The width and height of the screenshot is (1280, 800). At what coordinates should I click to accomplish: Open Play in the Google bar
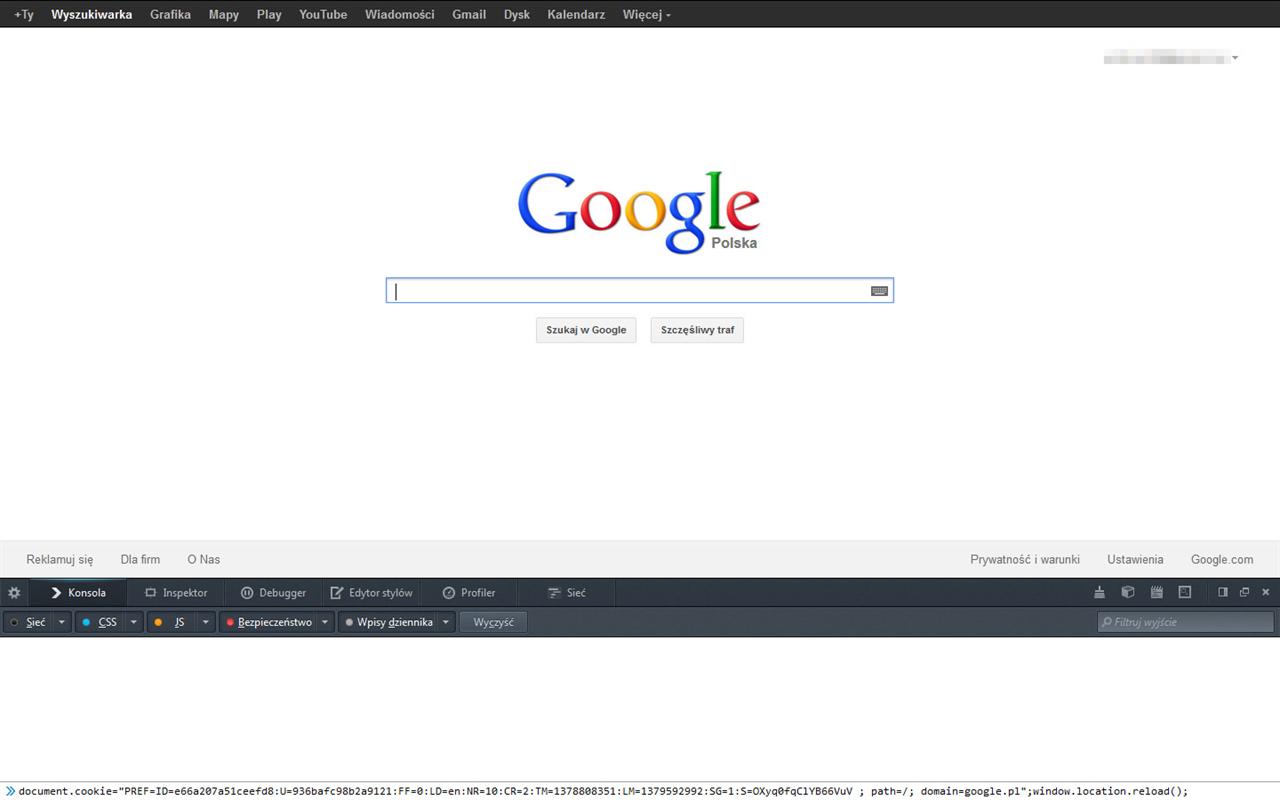point(269,14)
